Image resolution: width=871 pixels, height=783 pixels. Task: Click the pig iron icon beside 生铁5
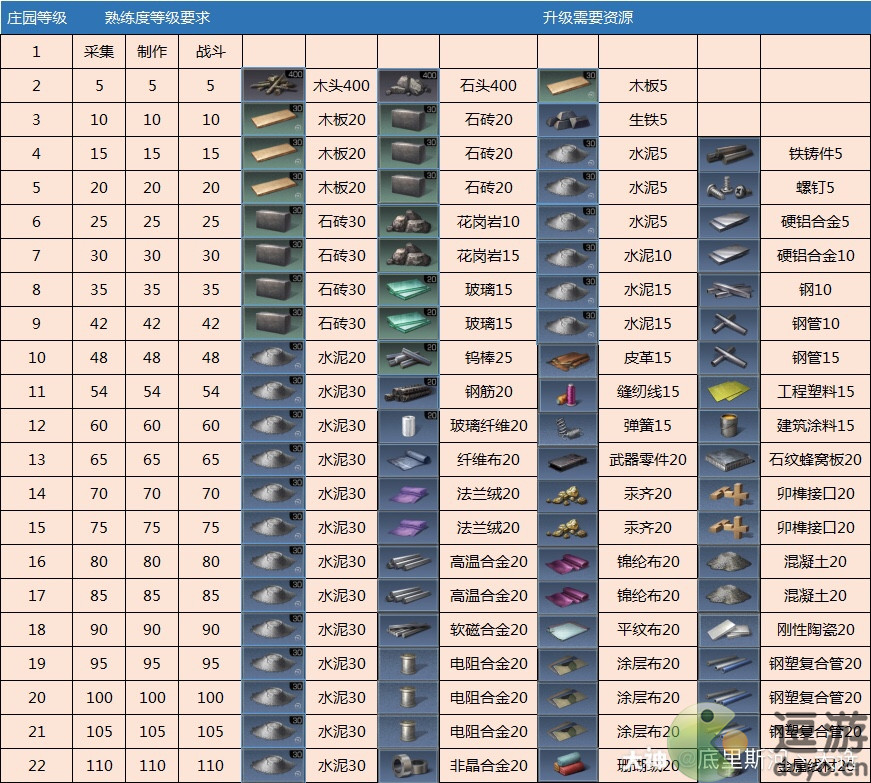click(568, 119)
